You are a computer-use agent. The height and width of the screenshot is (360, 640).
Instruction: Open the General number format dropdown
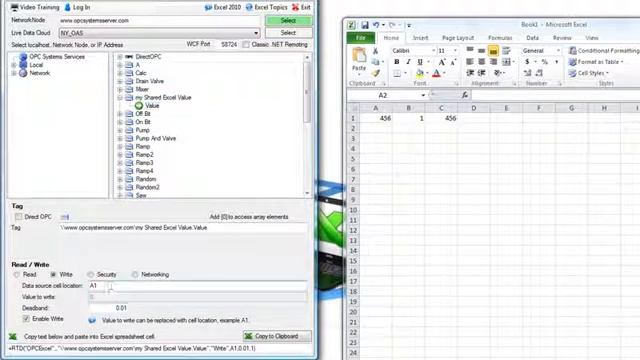click(x=558, y=51)
